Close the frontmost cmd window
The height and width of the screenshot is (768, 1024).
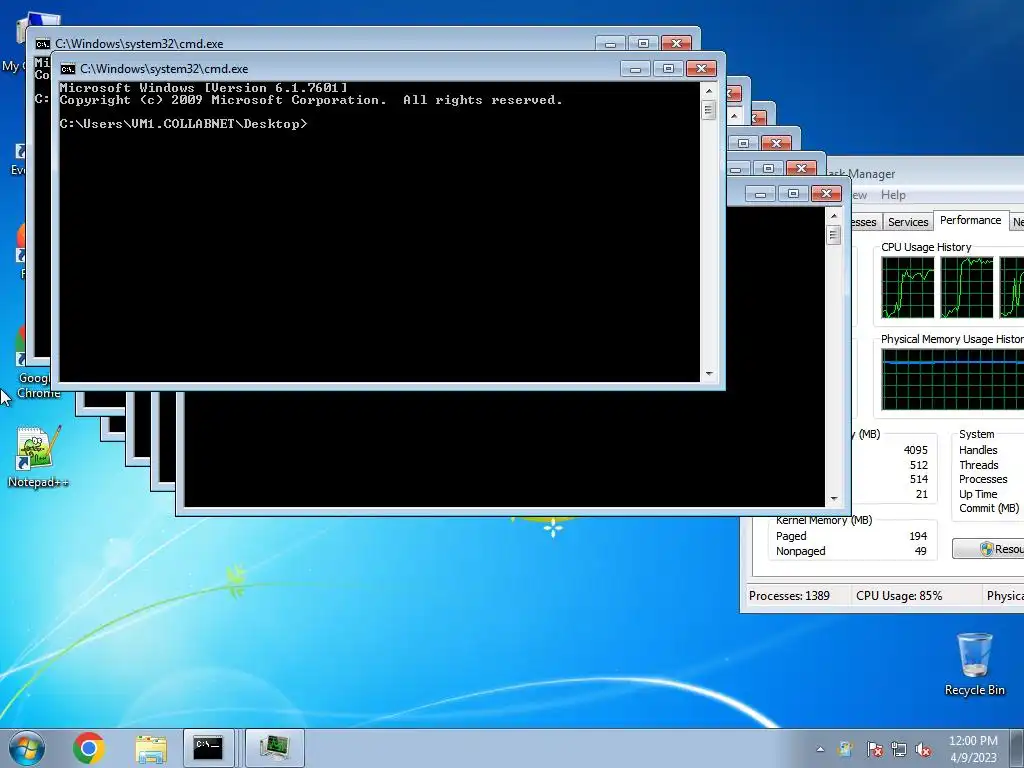coord(701,69)
